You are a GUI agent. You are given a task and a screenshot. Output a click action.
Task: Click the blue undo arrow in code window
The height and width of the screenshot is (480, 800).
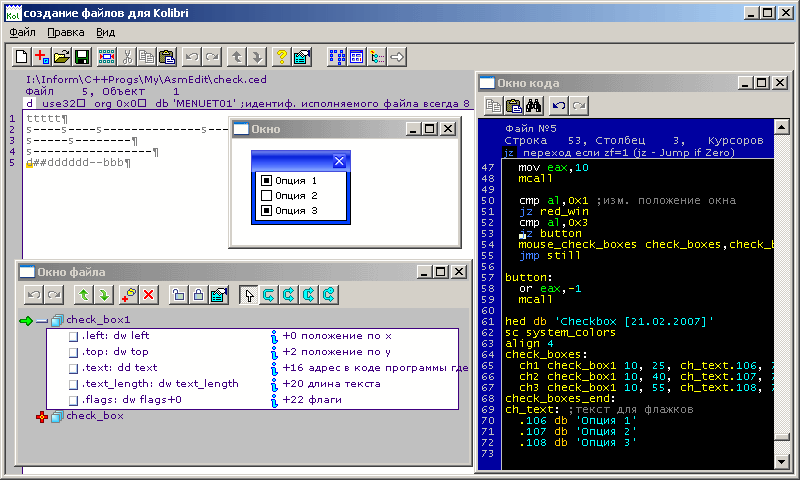(x=559, y=106)
